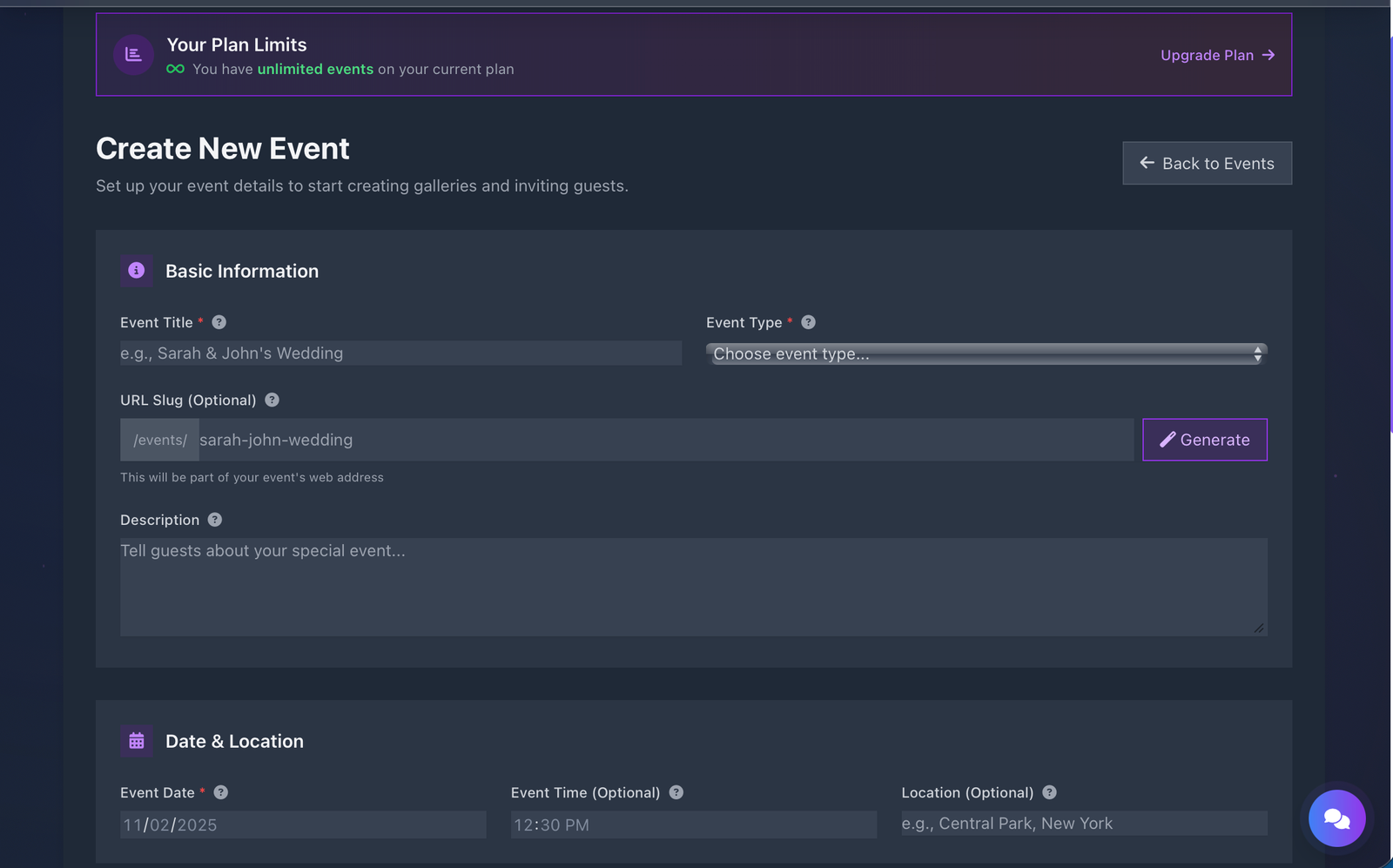Screen dimensions: 1393x868
Task: Click the help icon beside Event Date
Action: pos(220,792)
